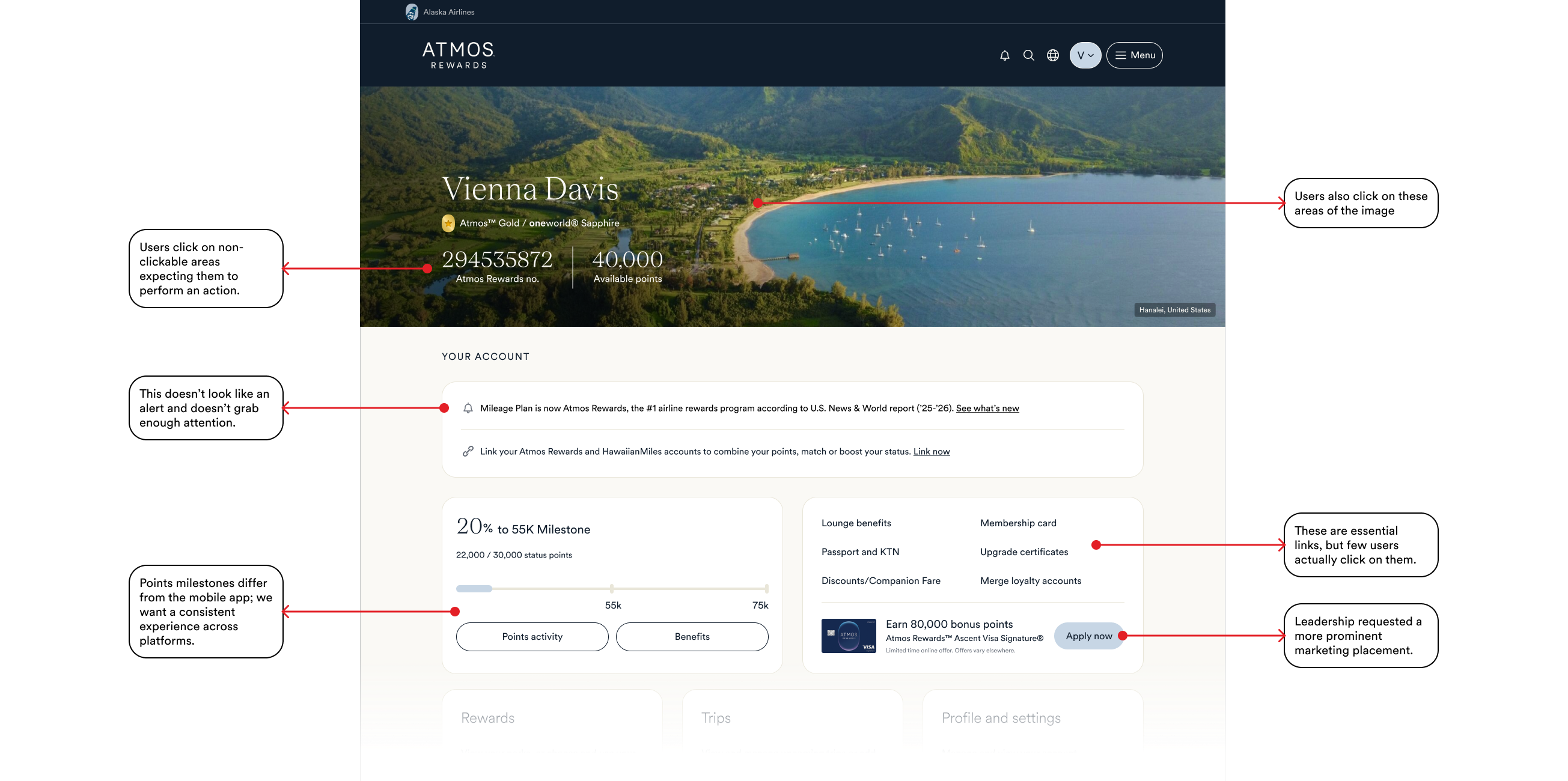Click the Alaska Airlines logo icon

[412, 12]
